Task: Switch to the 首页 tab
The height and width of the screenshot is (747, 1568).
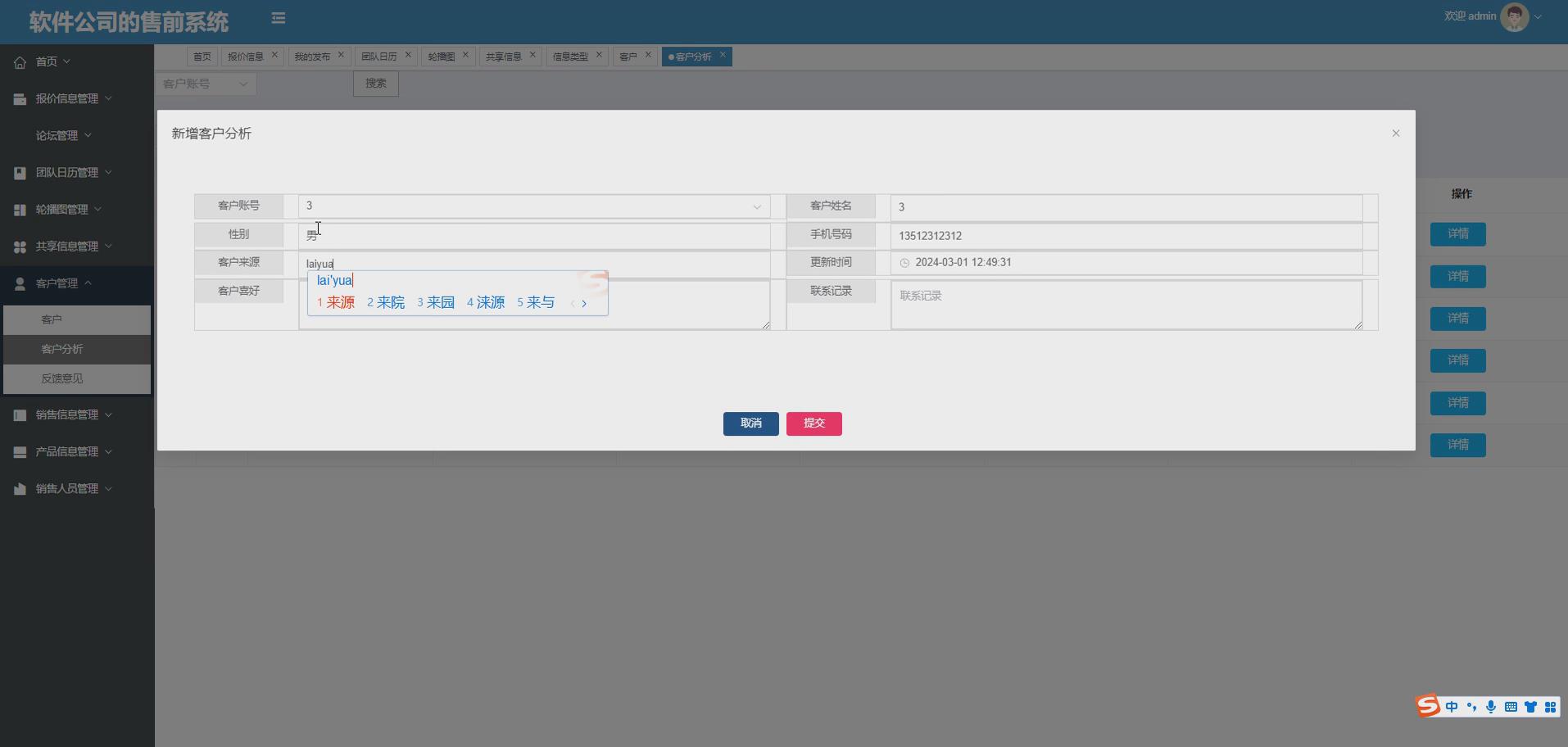Action: click(202, 57)
